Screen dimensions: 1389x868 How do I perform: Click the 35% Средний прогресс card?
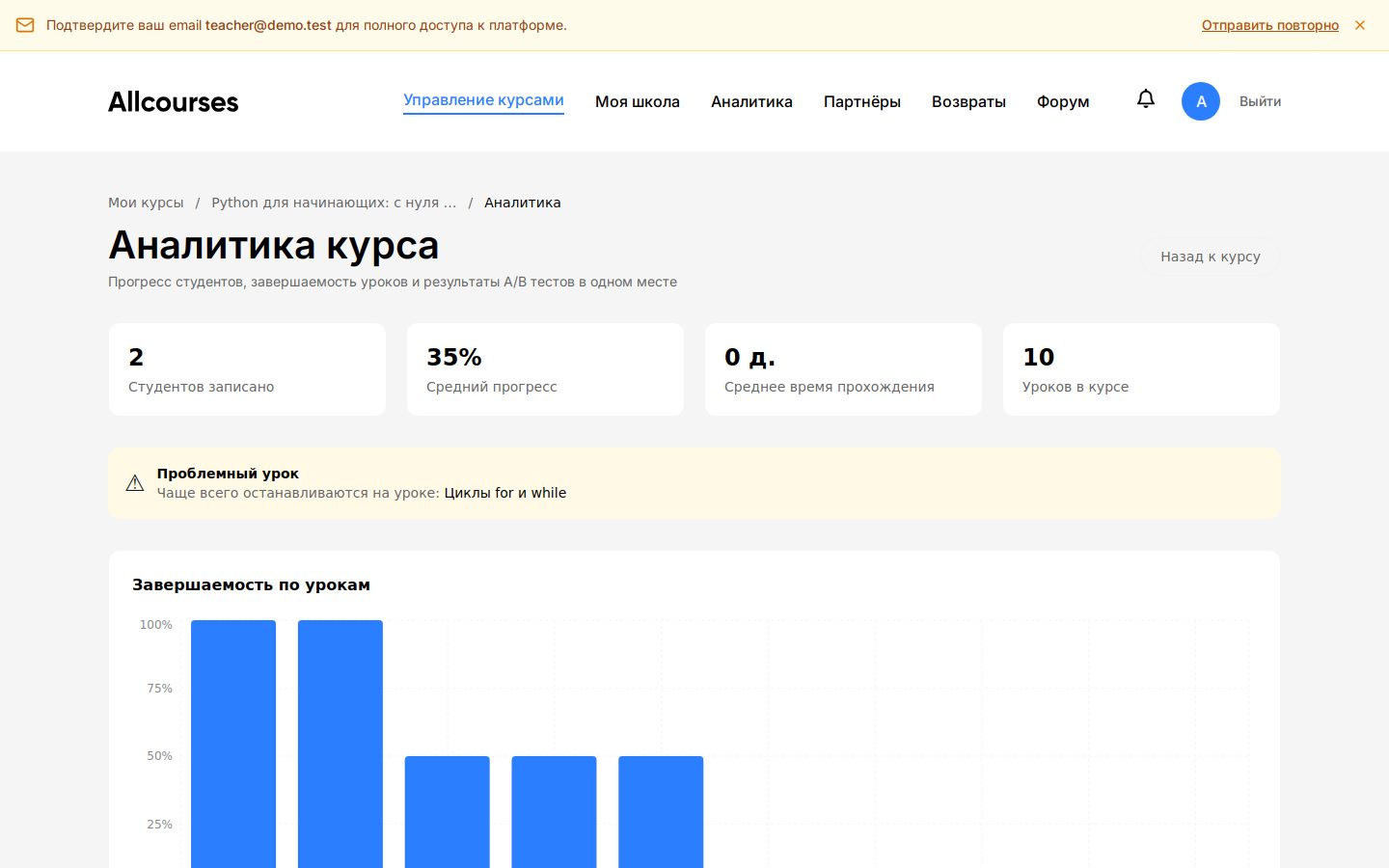(x=545, y=369)
